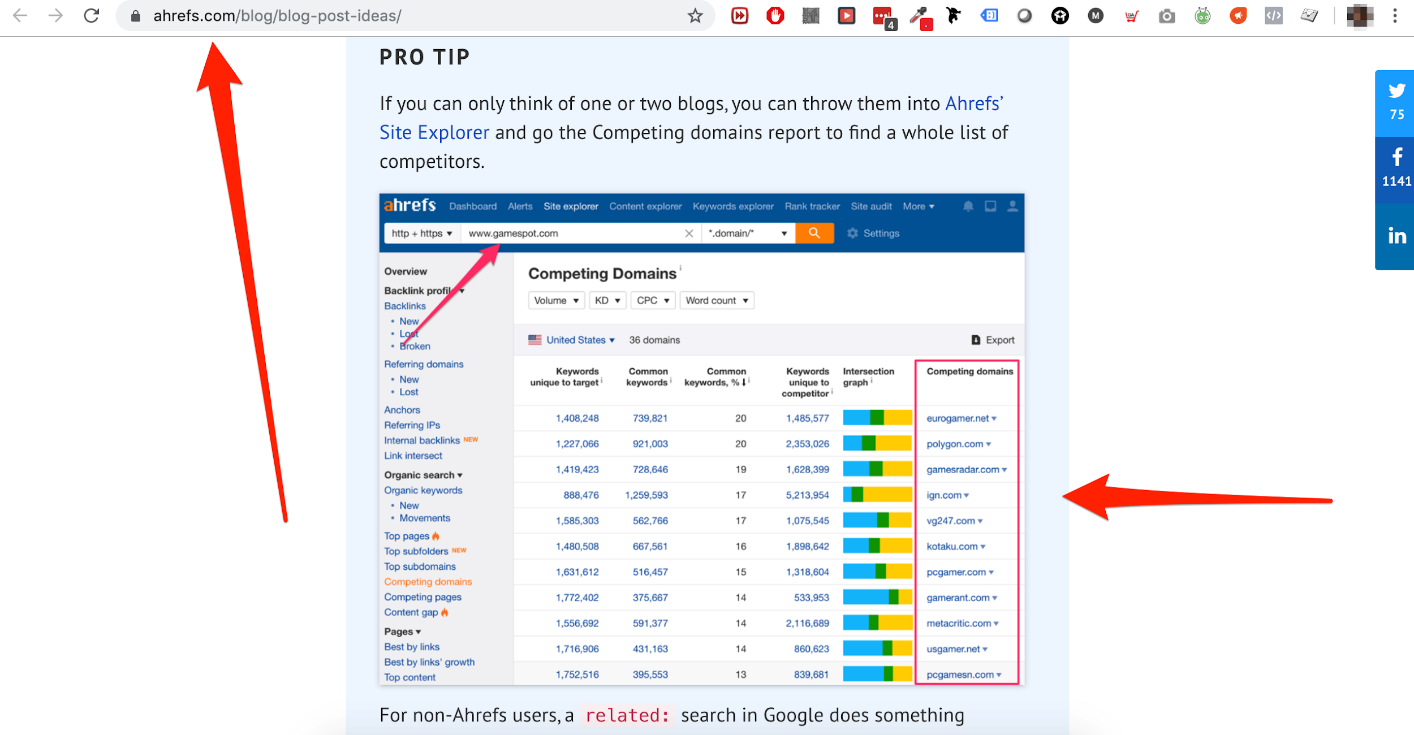This screenshot has height=735, width=1414.
Task: Open the http + https protocol dropdown
Action: [x=422, y=233]
